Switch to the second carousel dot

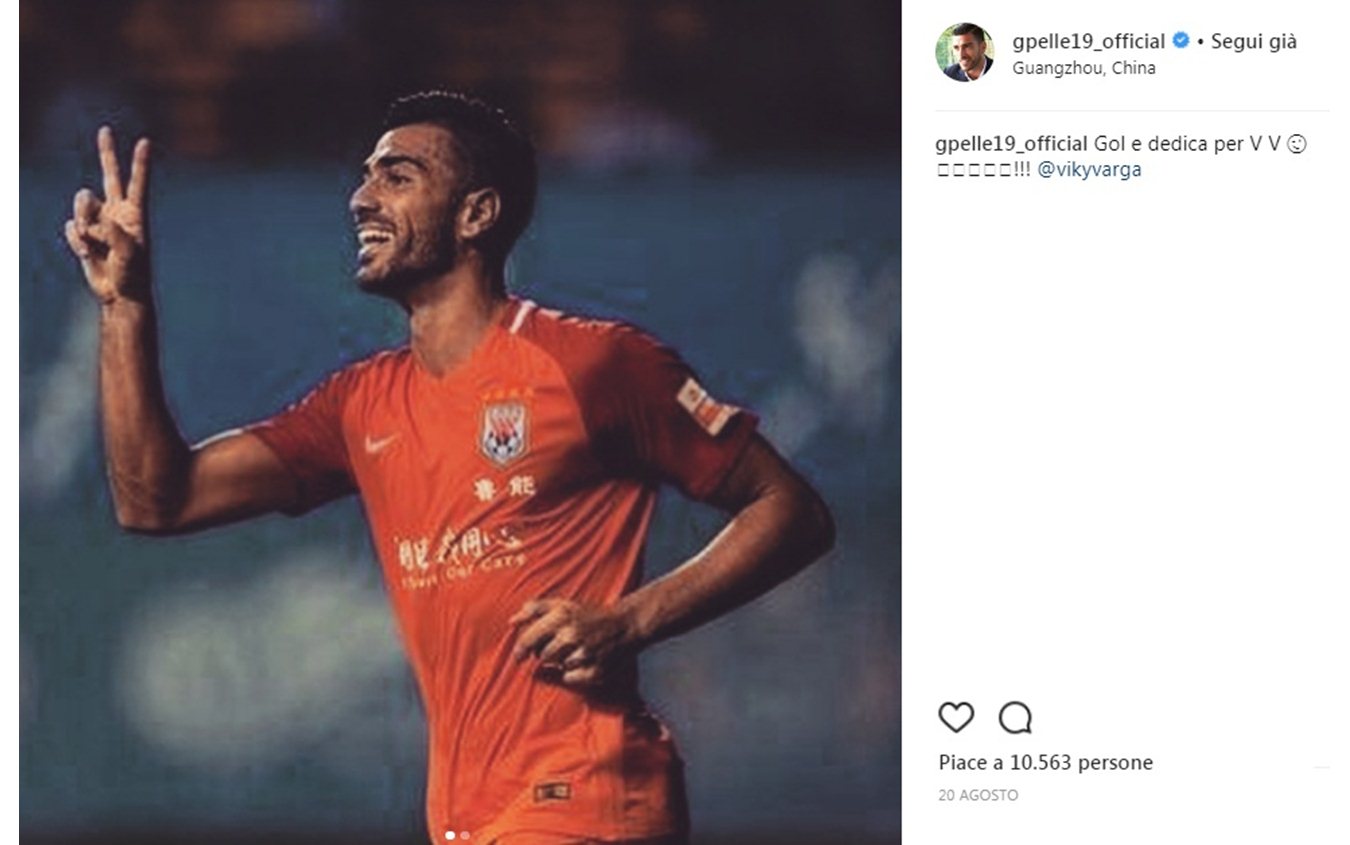coord(465,834)
